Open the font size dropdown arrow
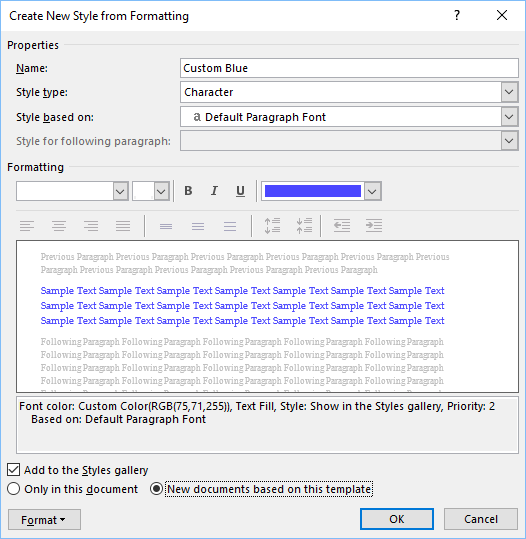This screenshot has height=539, width=526. [x=161, y=191]
